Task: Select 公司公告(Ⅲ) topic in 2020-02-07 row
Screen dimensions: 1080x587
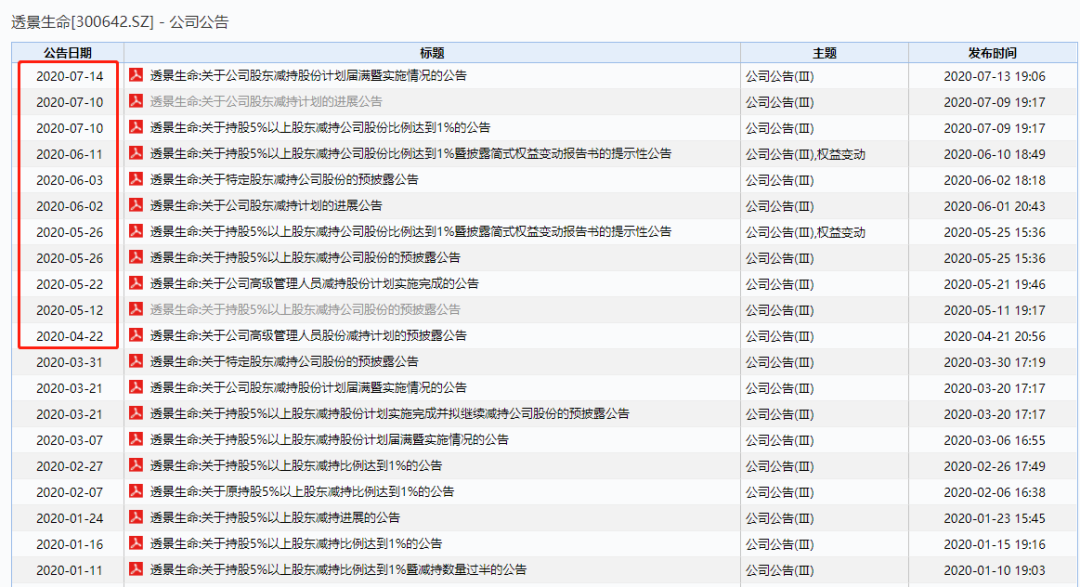Action: (780, 493)
